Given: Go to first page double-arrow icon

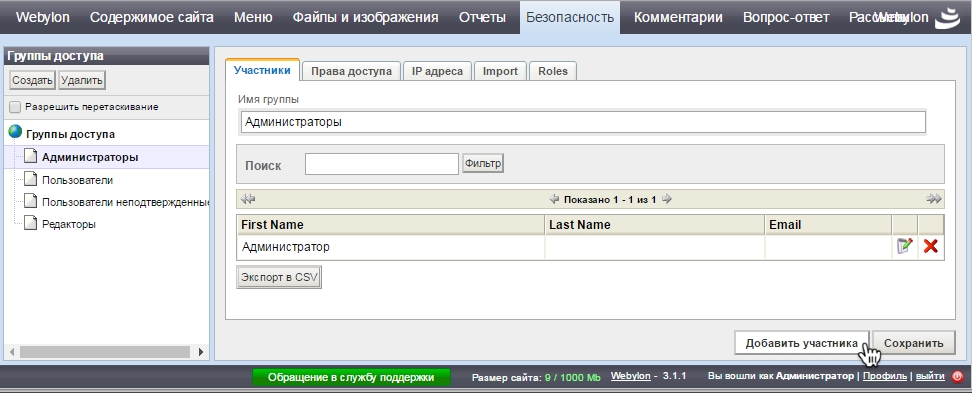Looking at the screenshot, I should click(x=248, y=199).
